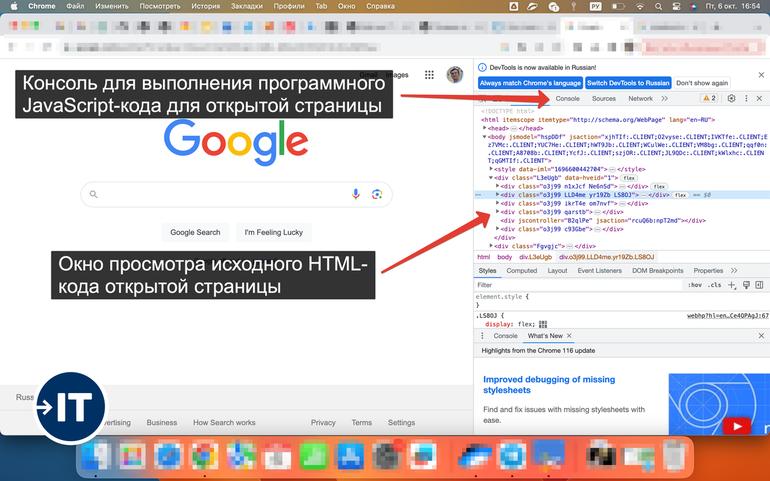Close the What's New drawer tab
Screen dimensions: 770x481
coord(569,336)
